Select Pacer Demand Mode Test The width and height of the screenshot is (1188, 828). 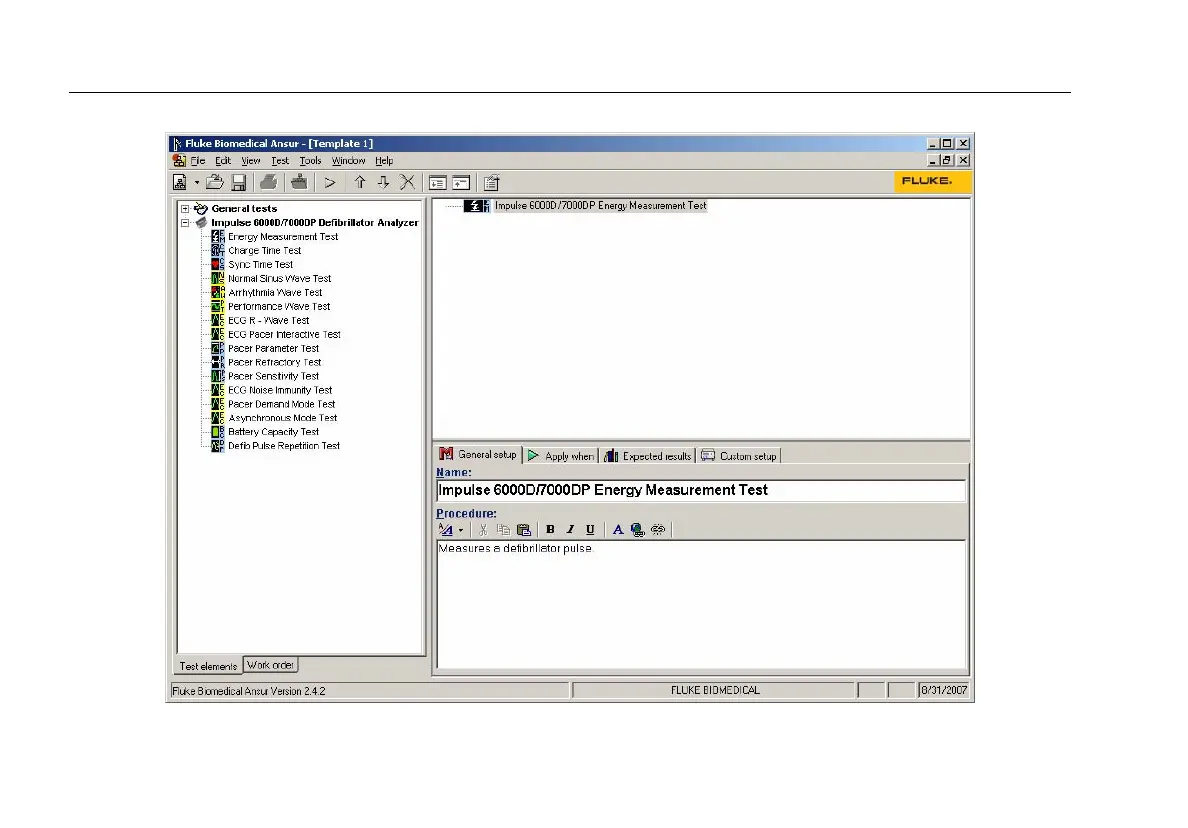click(281, 405)
